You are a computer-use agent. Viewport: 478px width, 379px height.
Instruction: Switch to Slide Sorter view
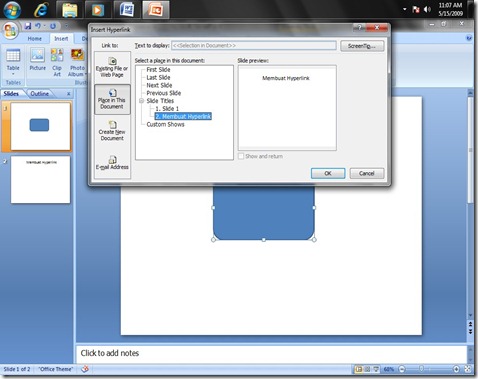click(367, 369)
